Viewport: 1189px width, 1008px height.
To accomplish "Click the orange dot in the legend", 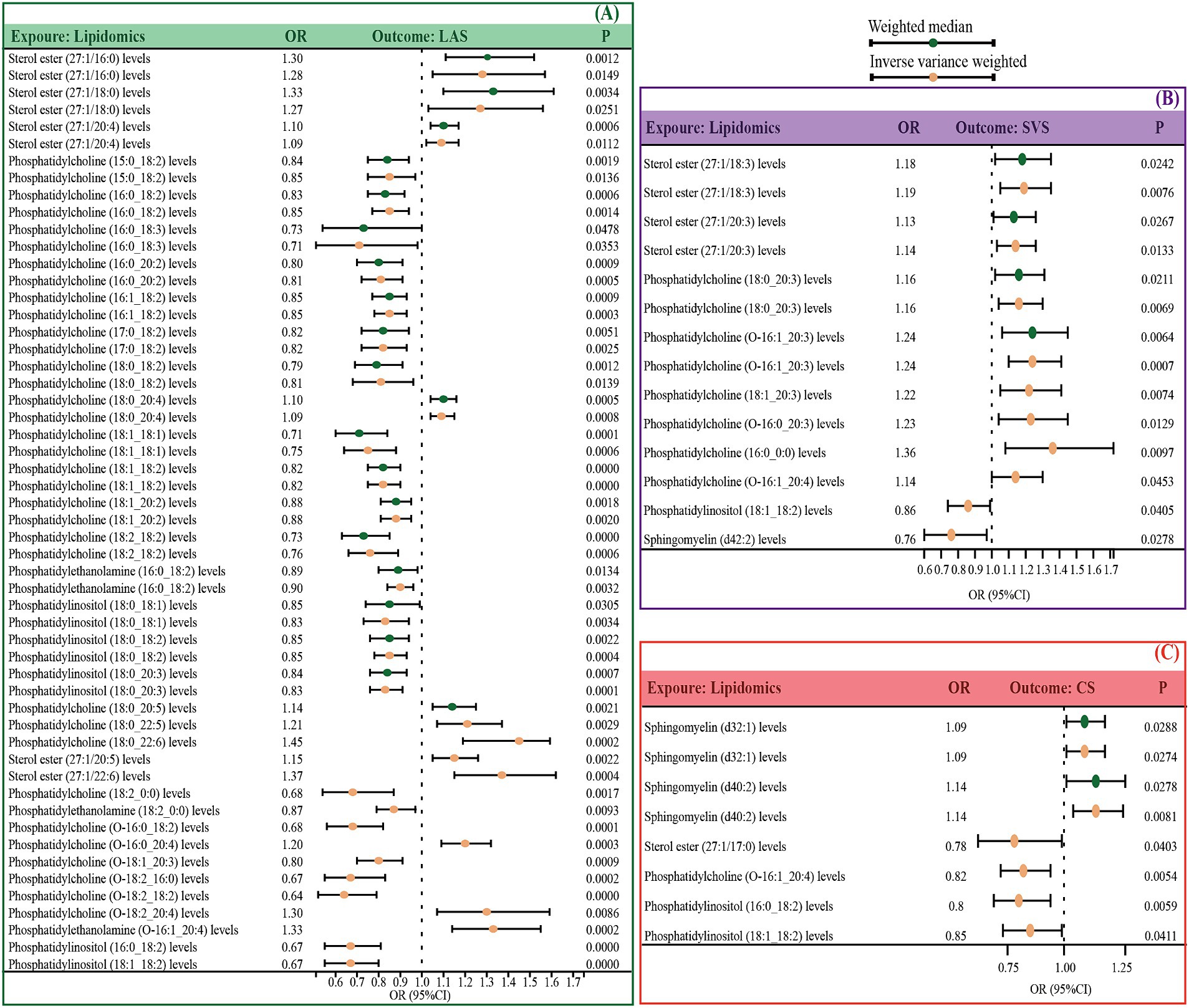I will coord(933,77).
